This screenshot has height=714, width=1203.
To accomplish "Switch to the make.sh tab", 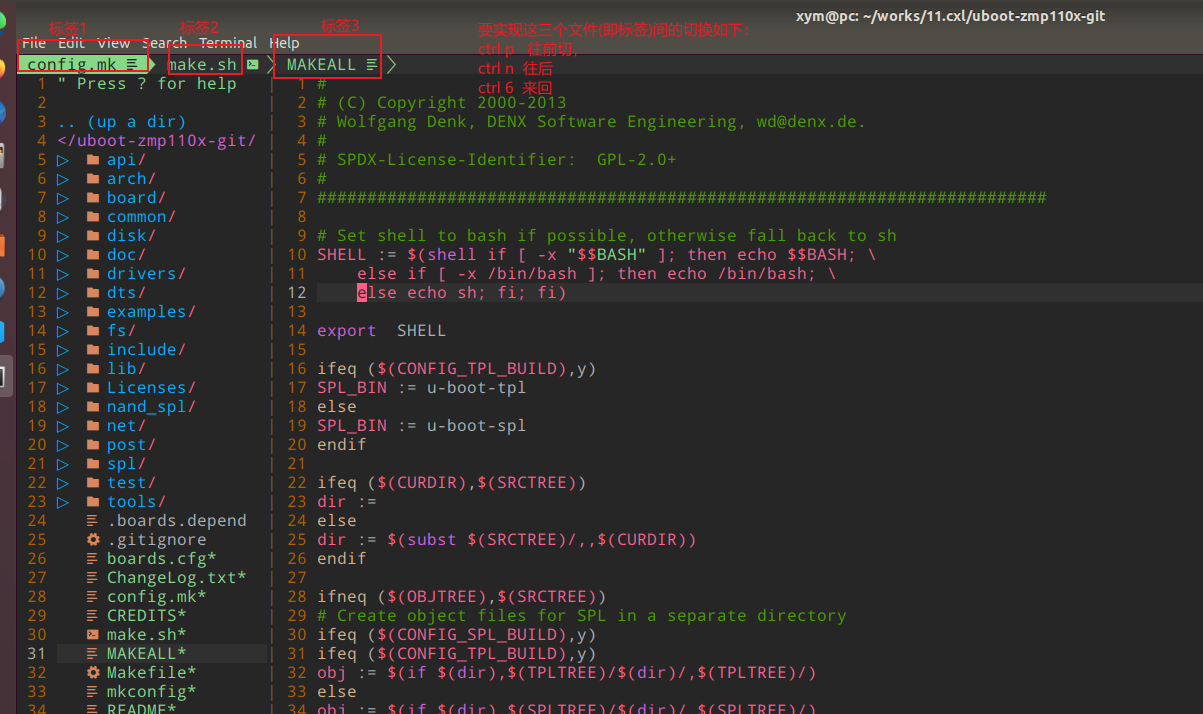I will 205,65.
